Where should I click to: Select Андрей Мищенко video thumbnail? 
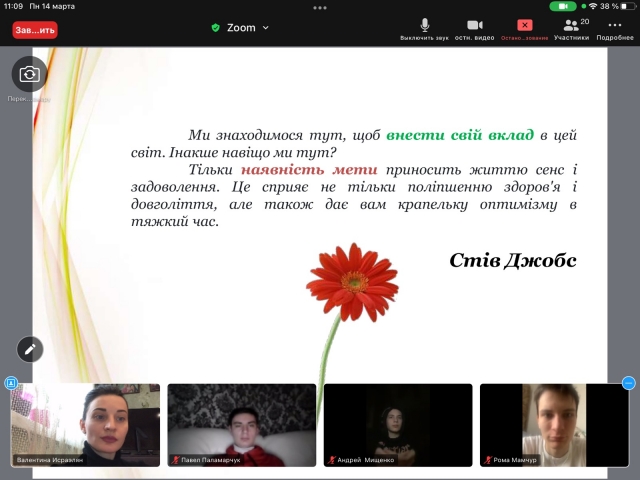pyautogui.click(x=398, y=425)
